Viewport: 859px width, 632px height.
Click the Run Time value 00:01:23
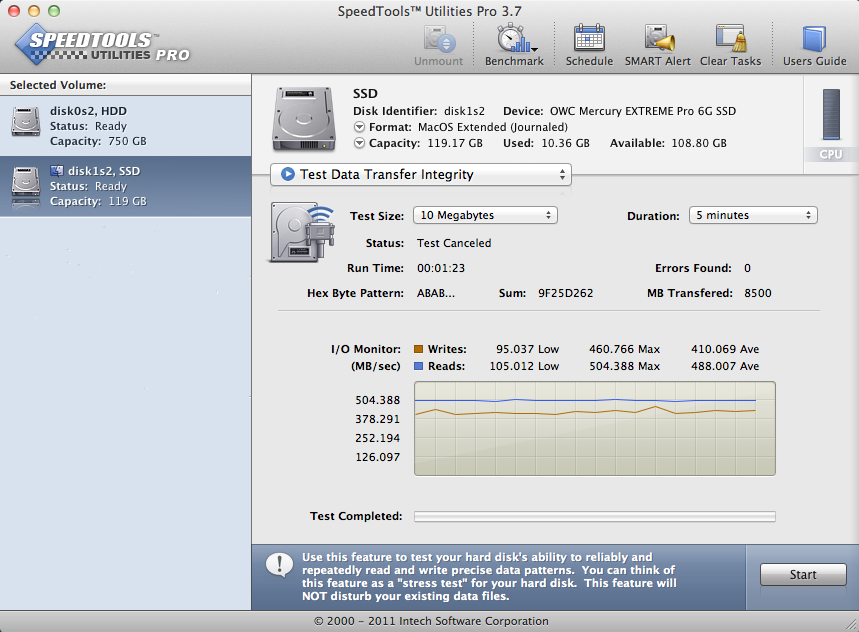[x=441, y=268]
